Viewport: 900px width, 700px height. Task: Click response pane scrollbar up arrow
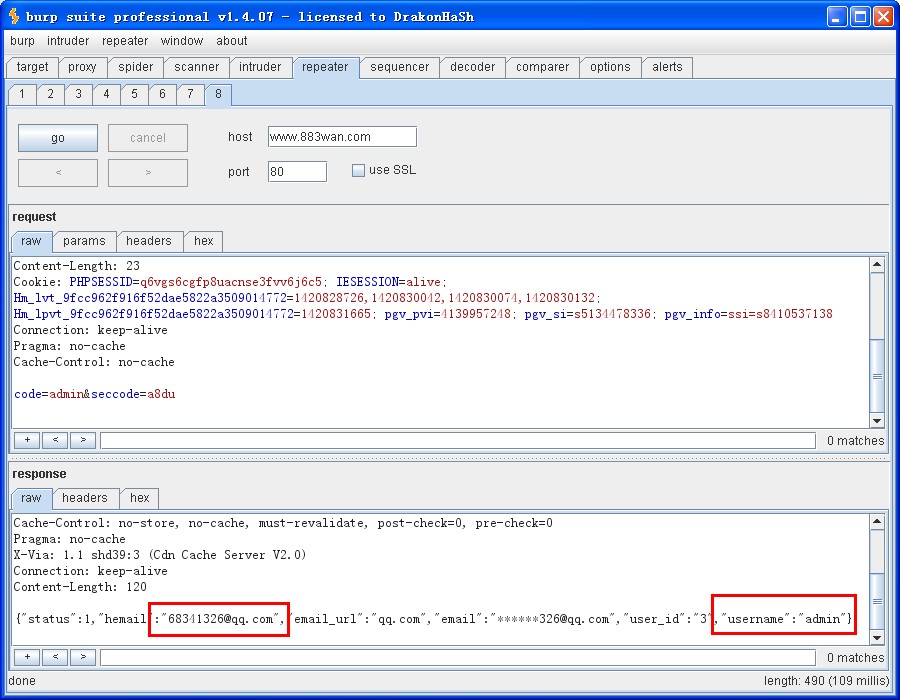877,522
